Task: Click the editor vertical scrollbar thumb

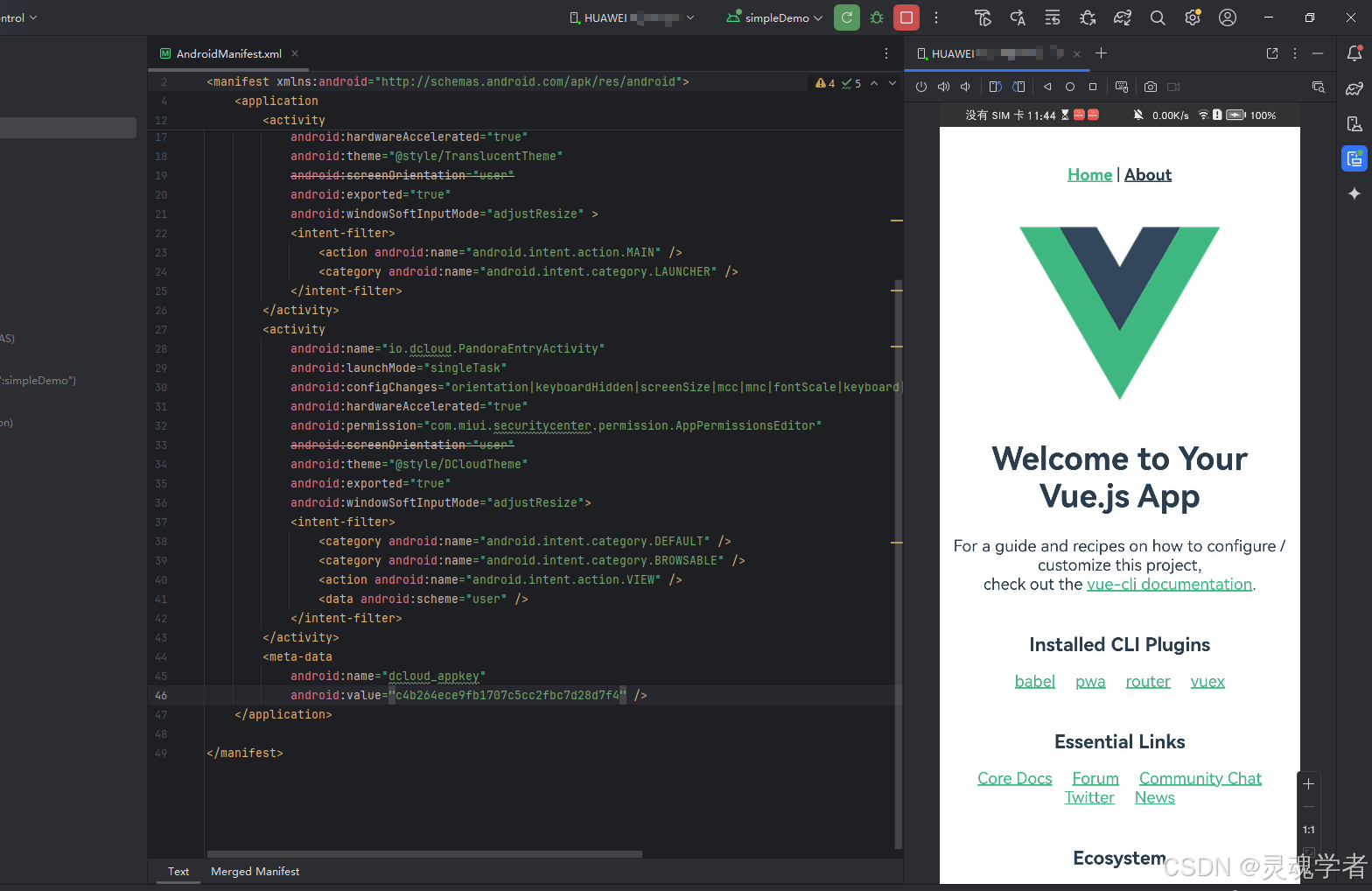Action: coord(898,564)
